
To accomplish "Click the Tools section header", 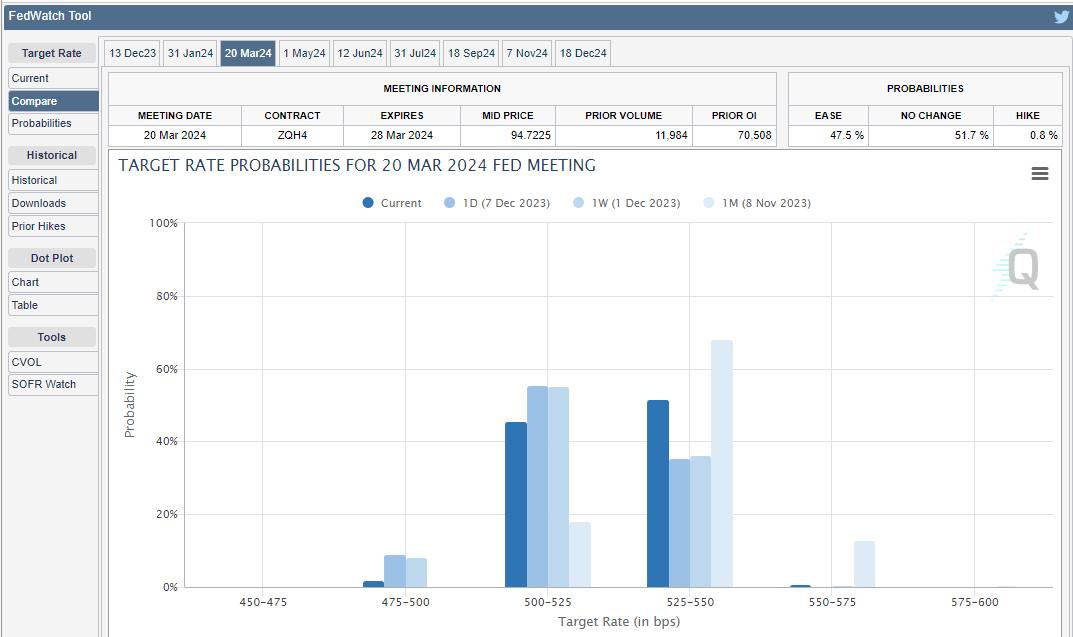I will click(x=52, y=337).
